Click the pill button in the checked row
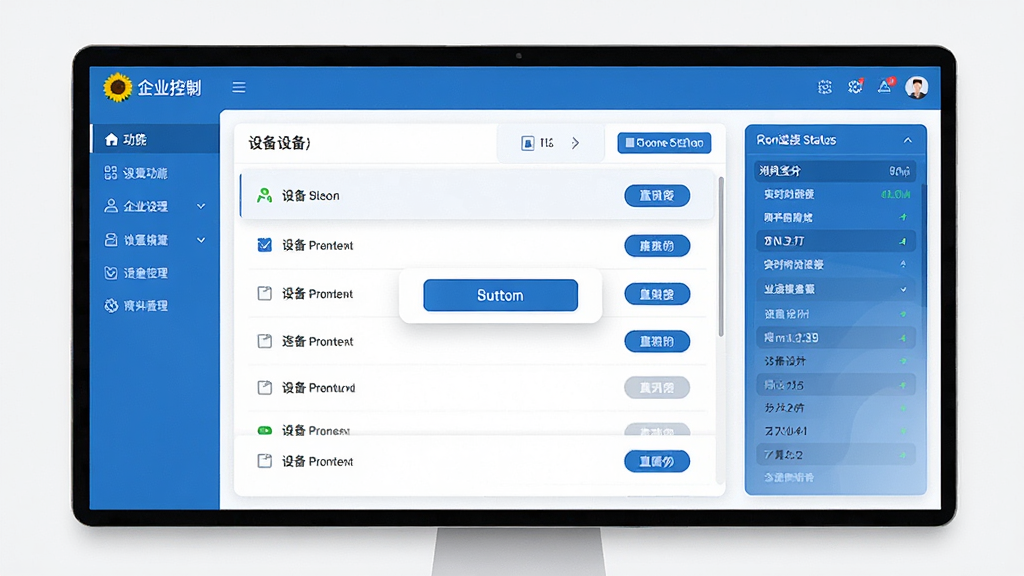1024x576 pixels. click(x=657, y=246)
